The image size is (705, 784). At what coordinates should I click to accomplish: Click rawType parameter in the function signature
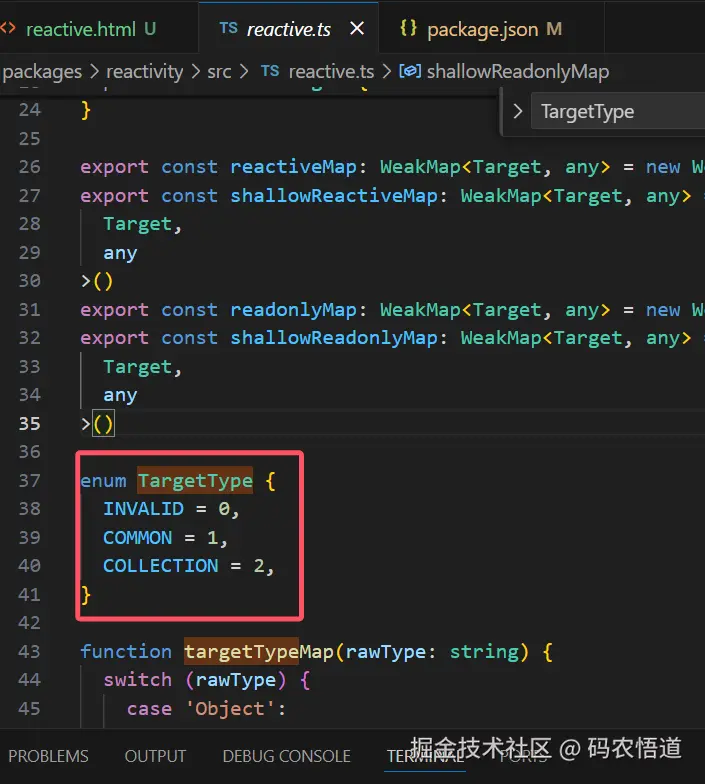tap(386, 652)
